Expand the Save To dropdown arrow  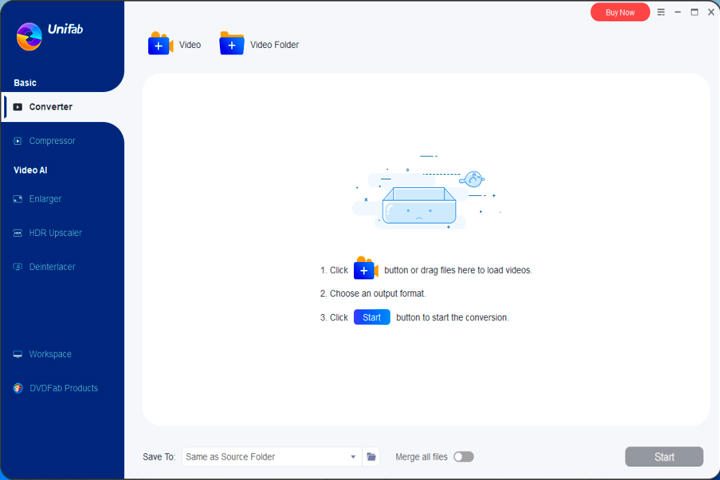(x=353, y=457)
